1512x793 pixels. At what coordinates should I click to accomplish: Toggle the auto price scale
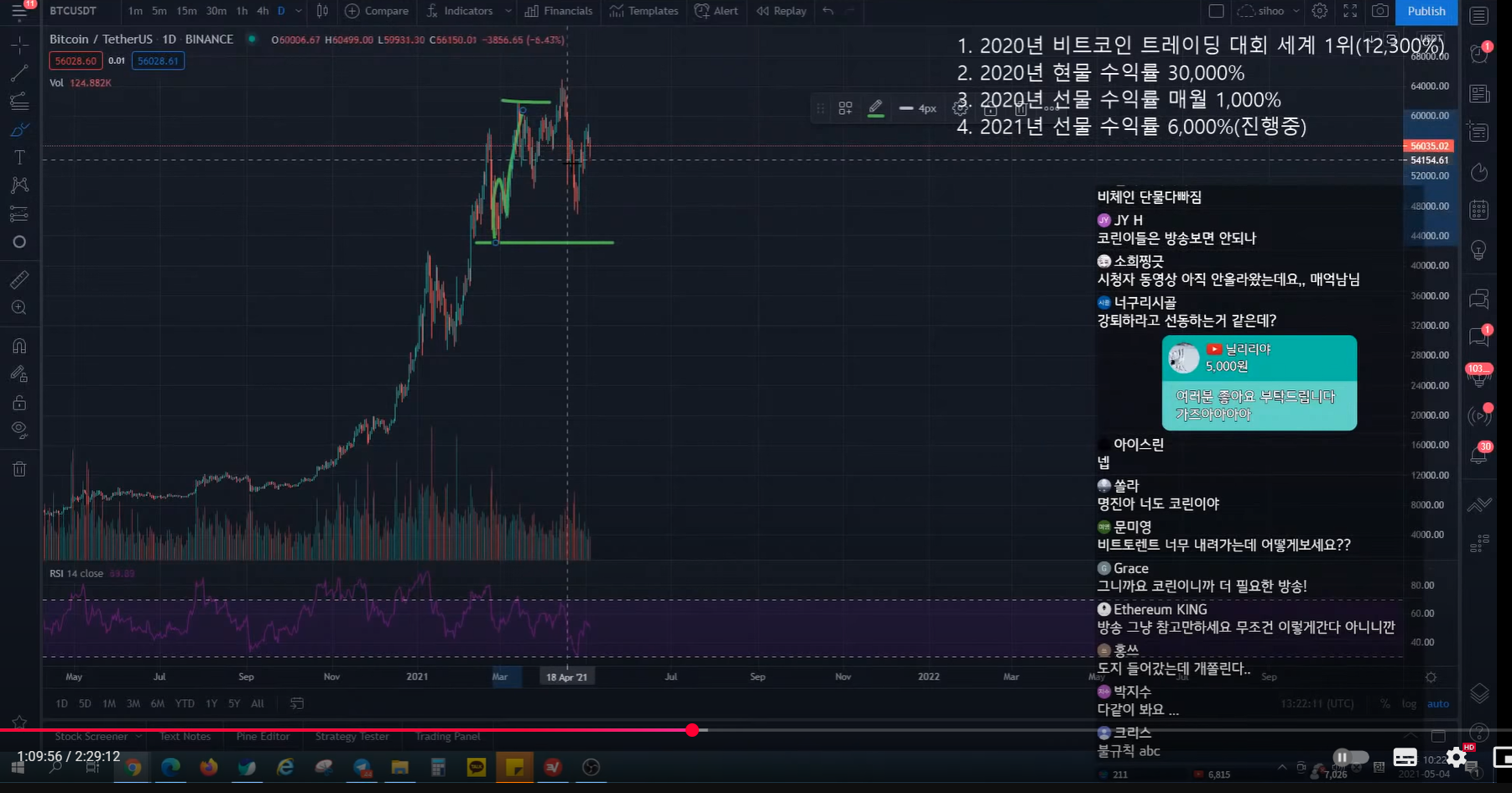coord(1437,703)
